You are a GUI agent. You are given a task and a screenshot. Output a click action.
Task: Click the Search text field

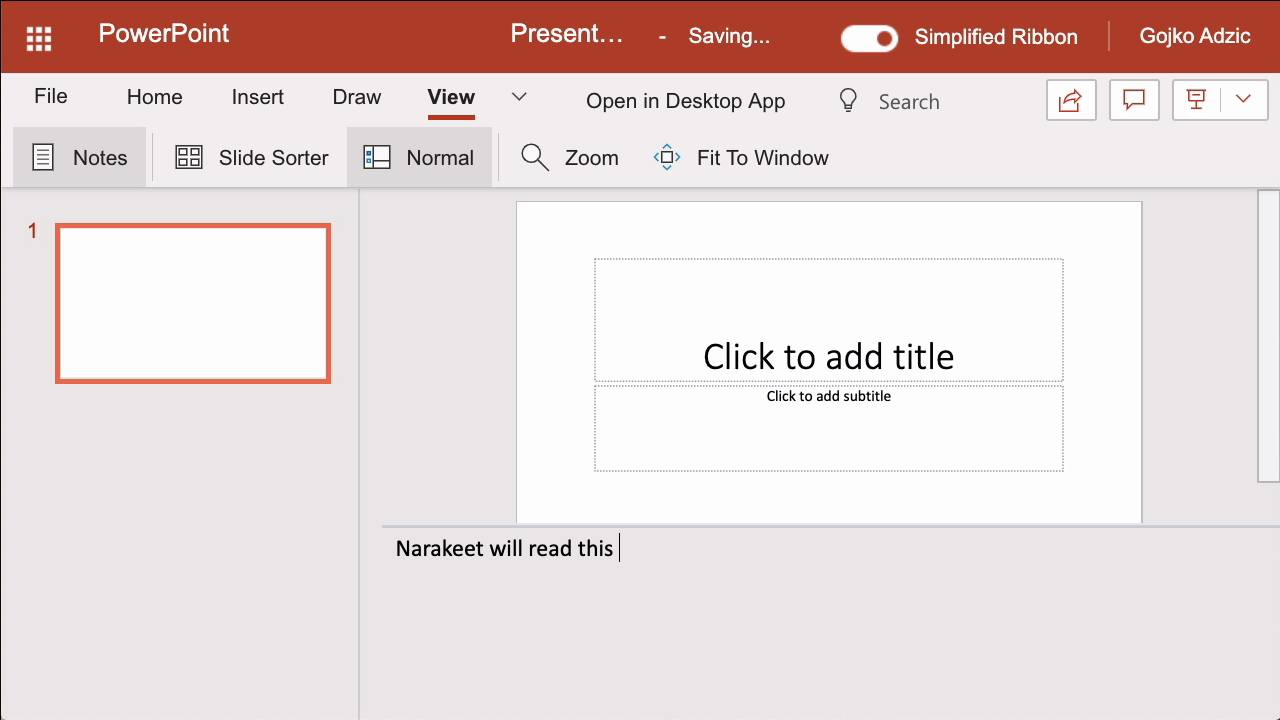pyautogui.click(x=909, y=101)
